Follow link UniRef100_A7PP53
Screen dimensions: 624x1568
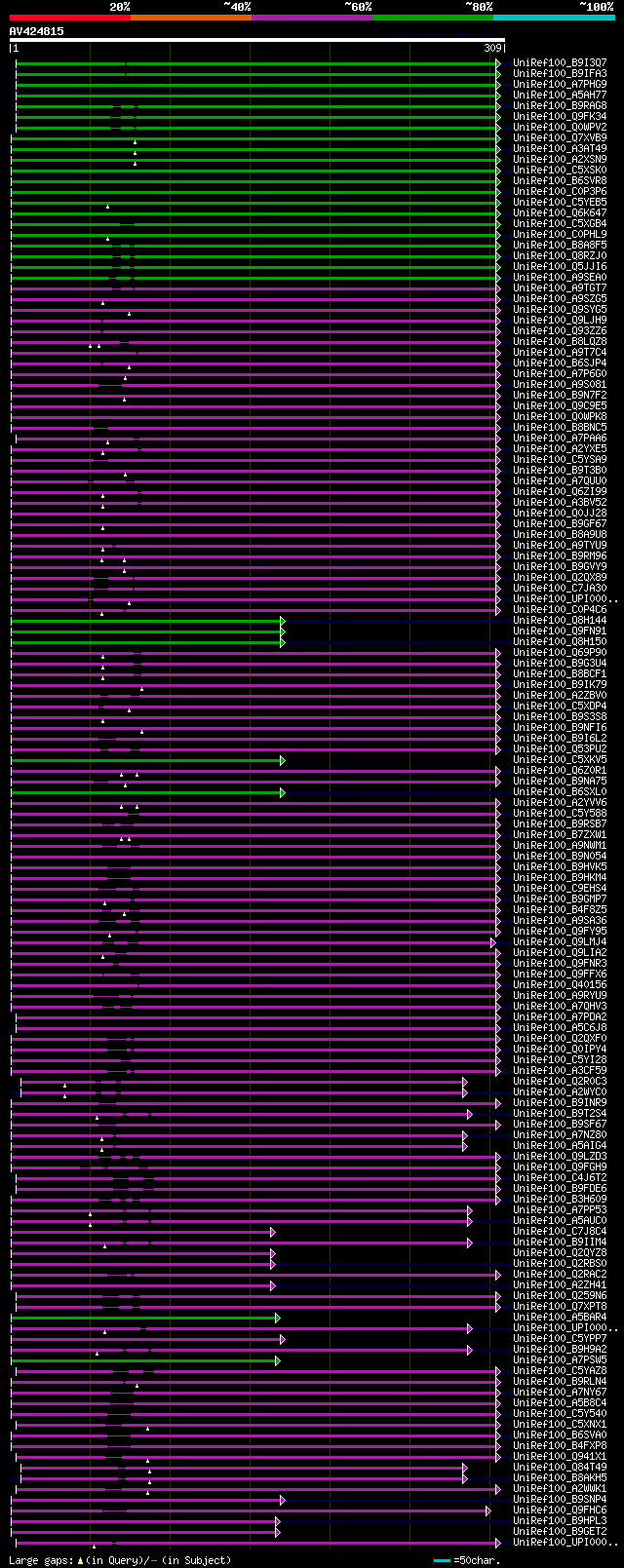(560, 1210)
